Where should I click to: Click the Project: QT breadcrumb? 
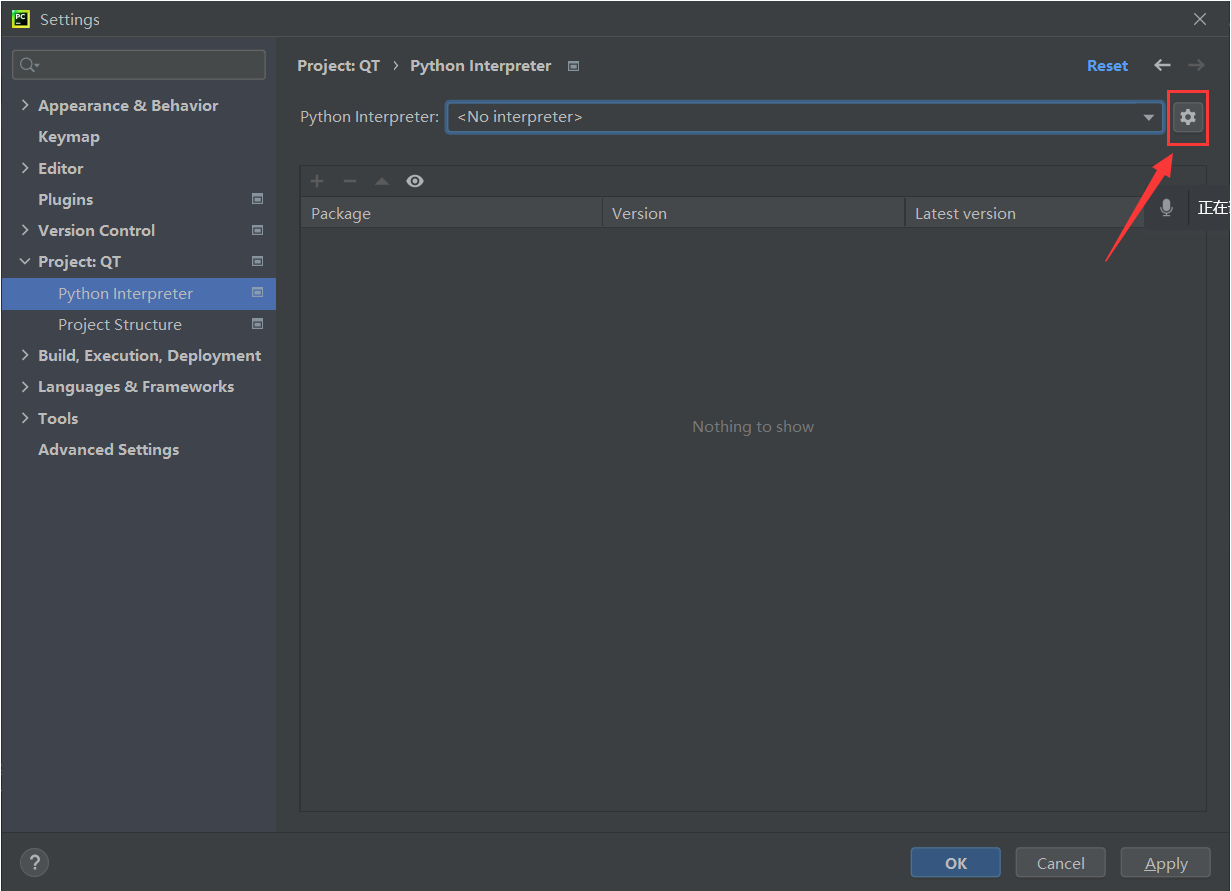pos(339,65)
